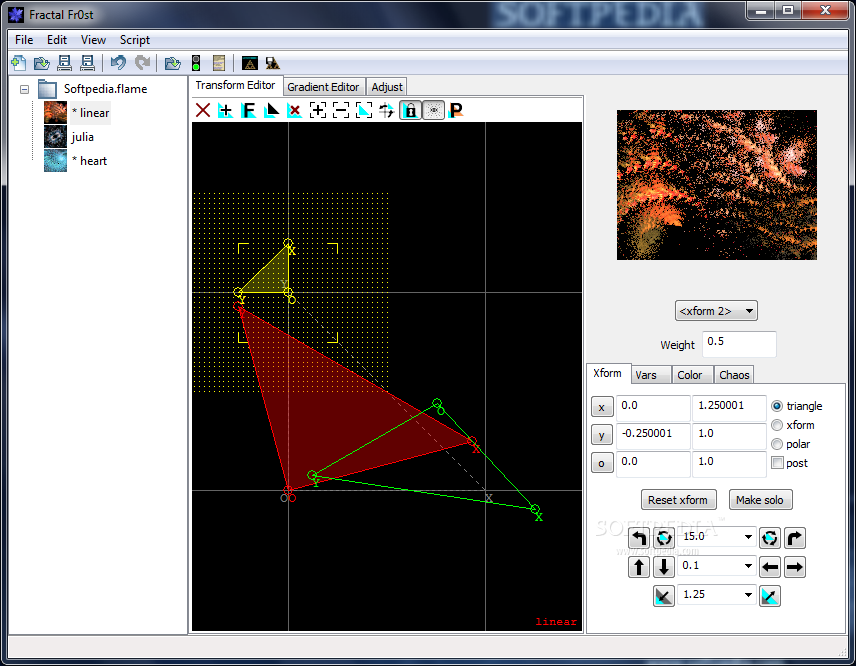Viewport: 856px width, 666px height.
Task: Click the black preview window icon with triangle
Action: coord(249,63)
